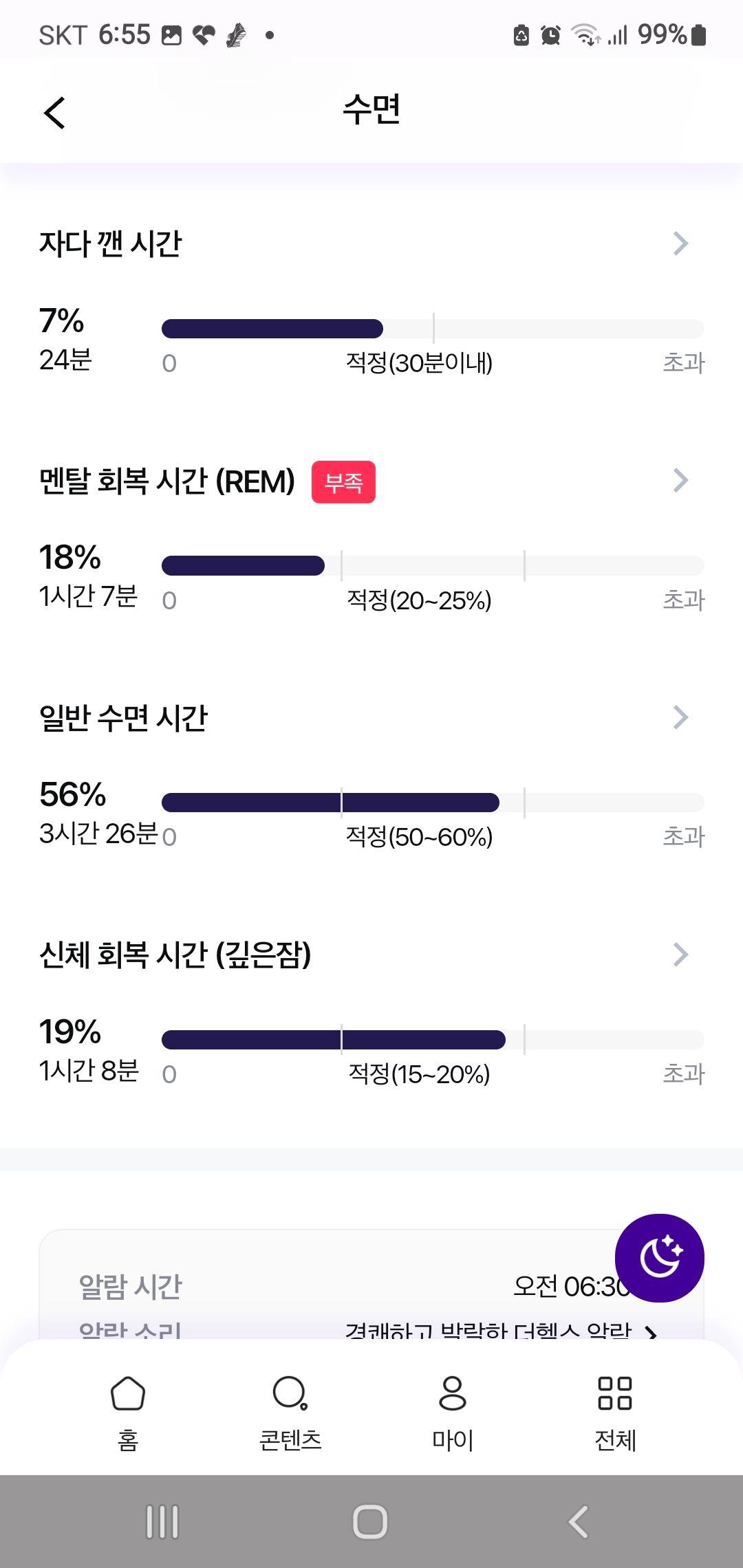Tap the 알람 시간 card label
The image size is (743, 1568).
130,1287
